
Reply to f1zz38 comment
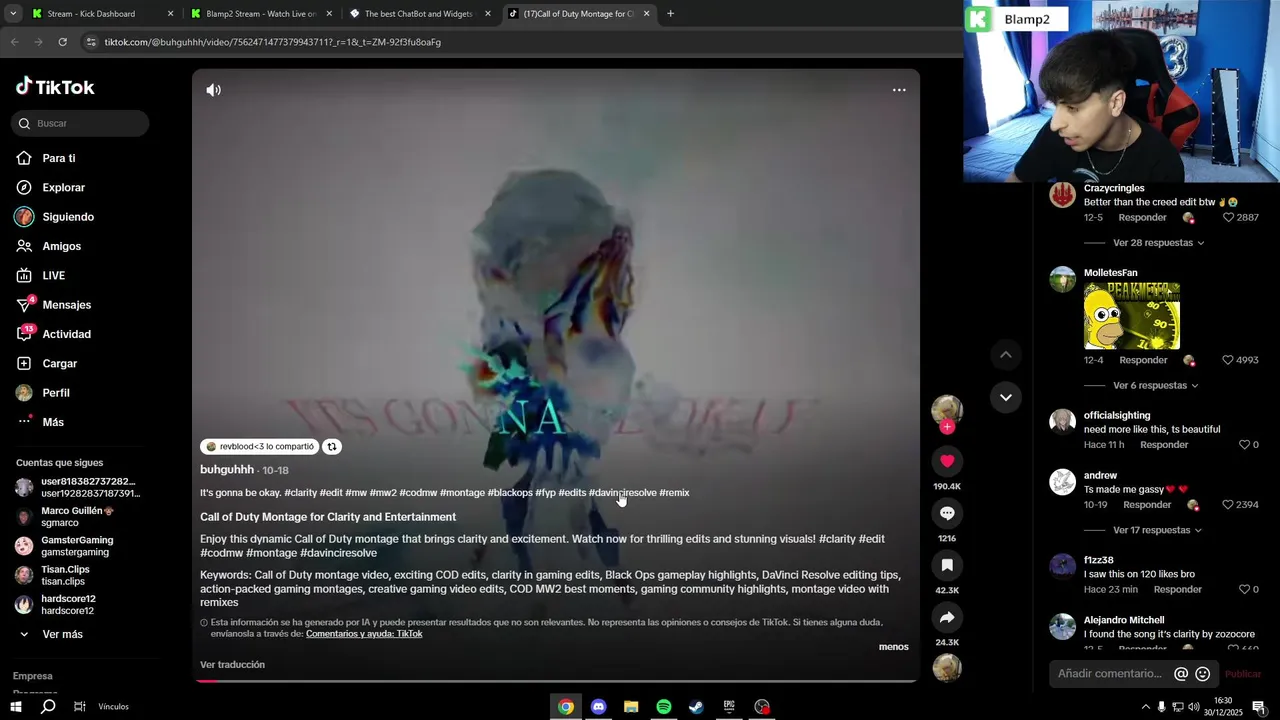pyautogui.click(x=1178, y=590)
